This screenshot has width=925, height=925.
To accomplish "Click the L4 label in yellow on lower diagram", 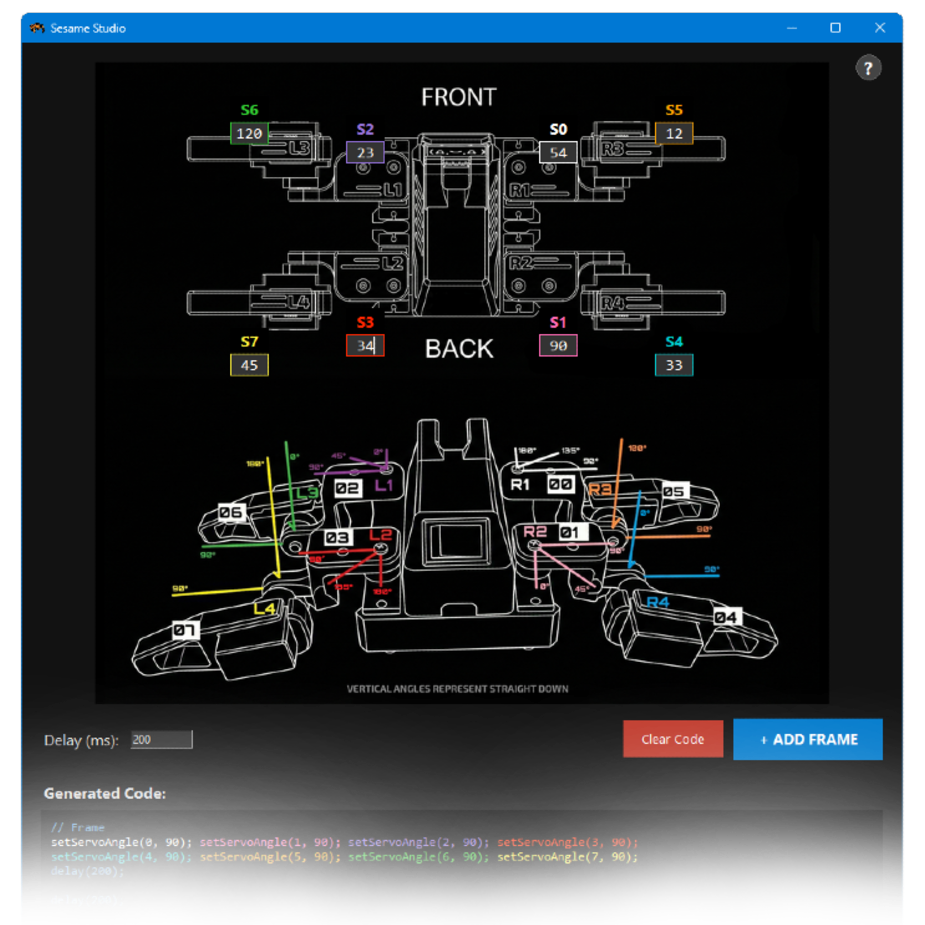I will point(264,608).
